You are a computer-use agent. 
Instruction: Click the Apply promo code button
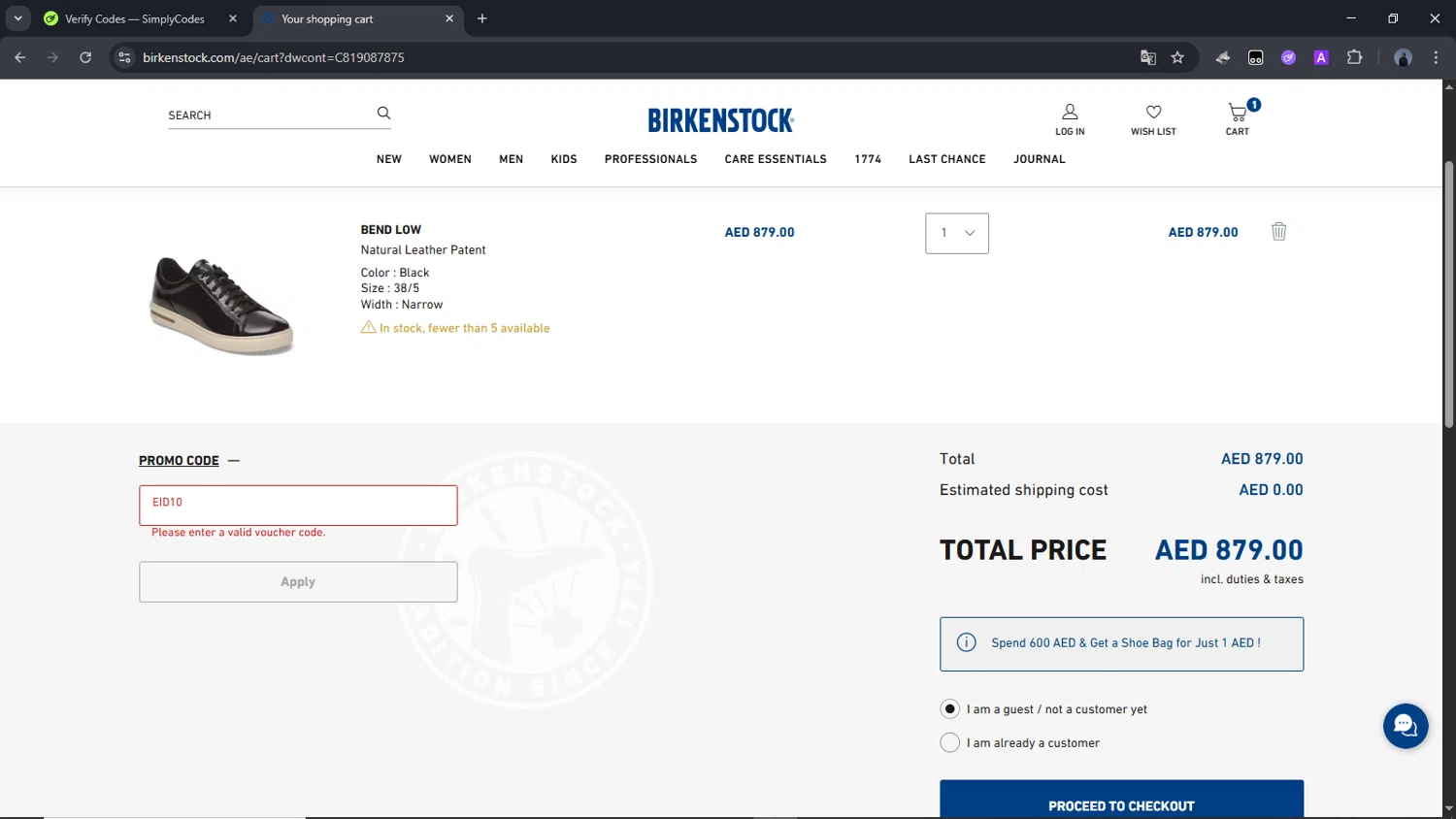point(298,581)
